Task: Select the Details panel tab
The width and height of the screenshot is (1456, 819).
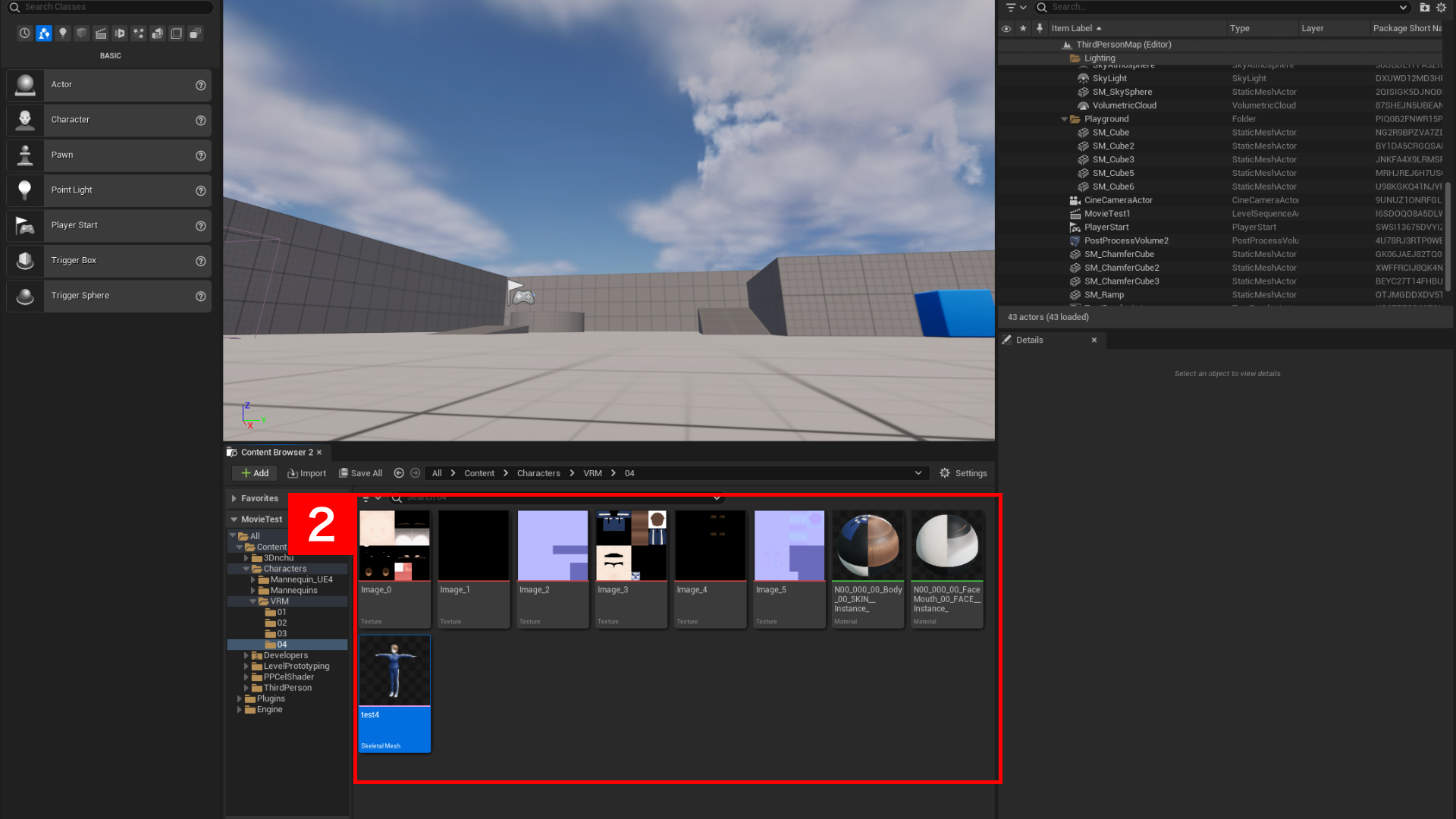Action: [1029, 340]
